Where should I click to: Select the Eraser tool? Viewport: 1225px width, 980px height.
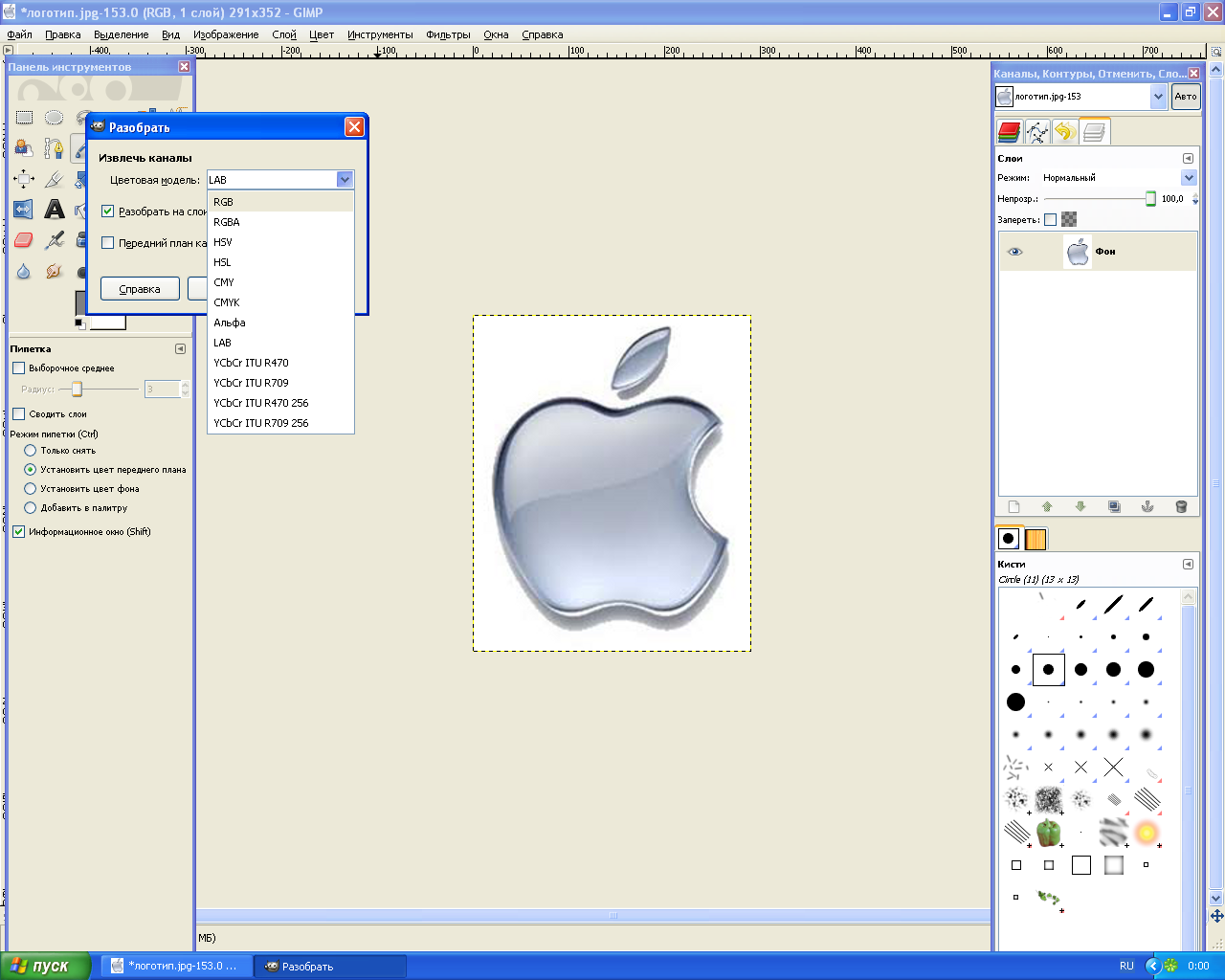tap(24, 240)
